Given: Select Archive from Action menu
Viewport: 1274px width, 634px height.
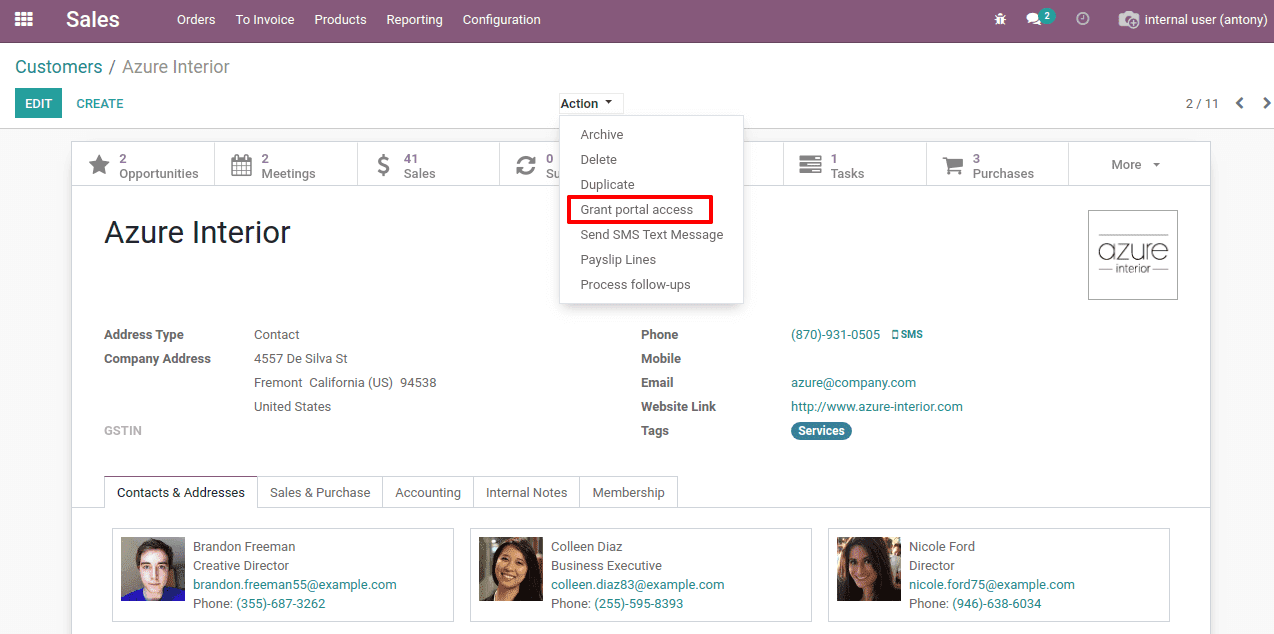Looking at the screenshot, I should tap(651, 135).
